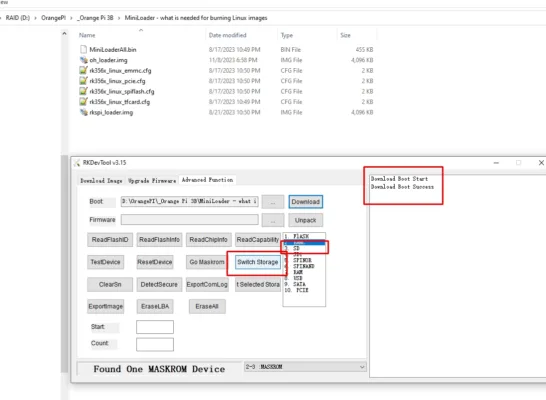Click the EraseAll button
546x400 pixels.
pos(207,306)
